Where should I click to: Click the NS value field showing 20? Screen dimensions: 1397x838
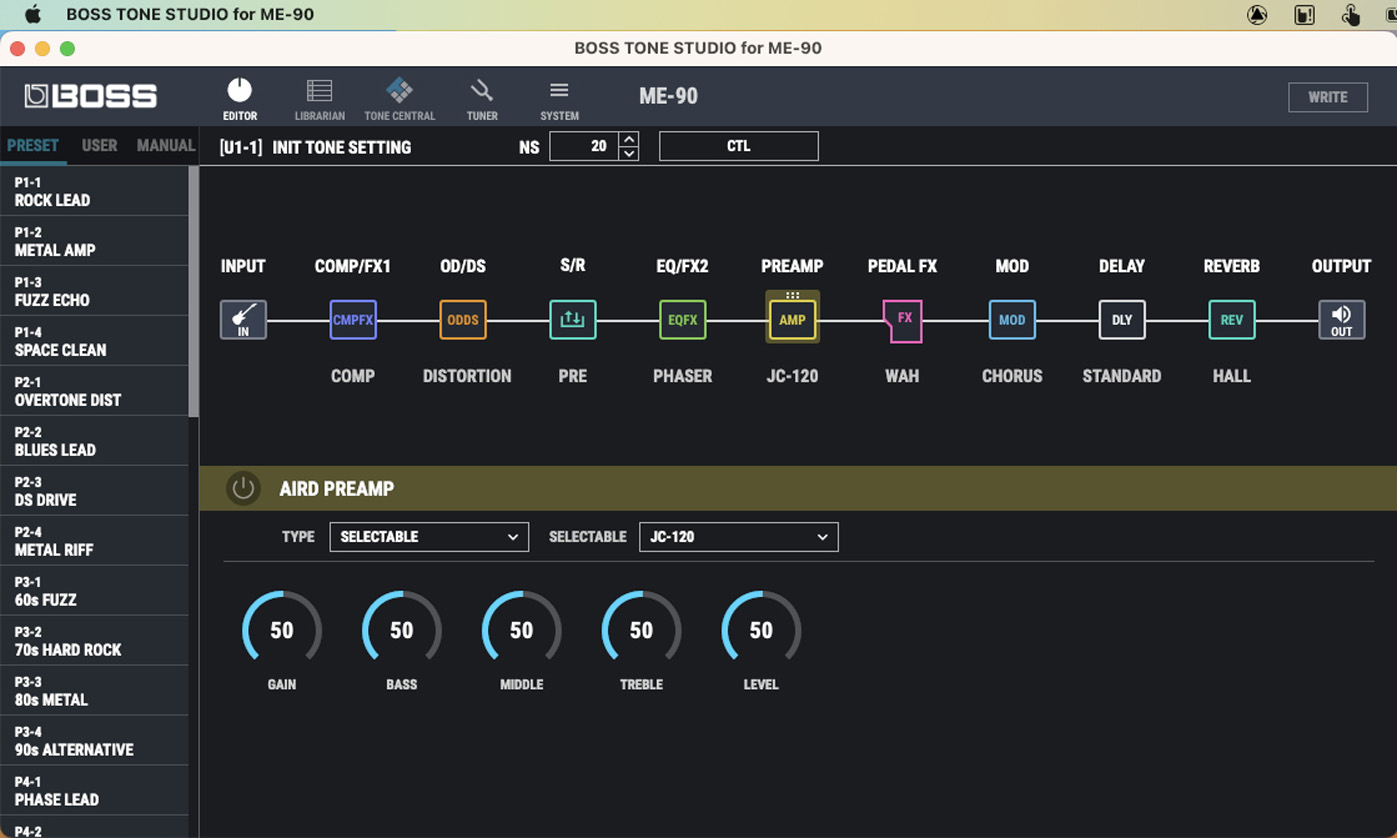pyautogui.click(x=584, y=146)
